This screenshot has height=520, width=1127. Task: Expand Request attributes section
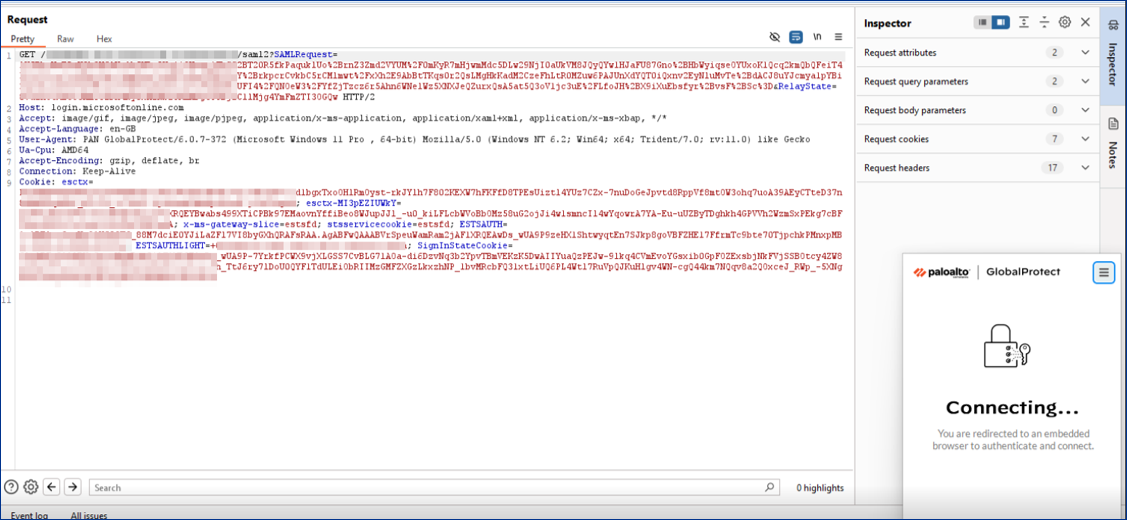pos(1086,52)
